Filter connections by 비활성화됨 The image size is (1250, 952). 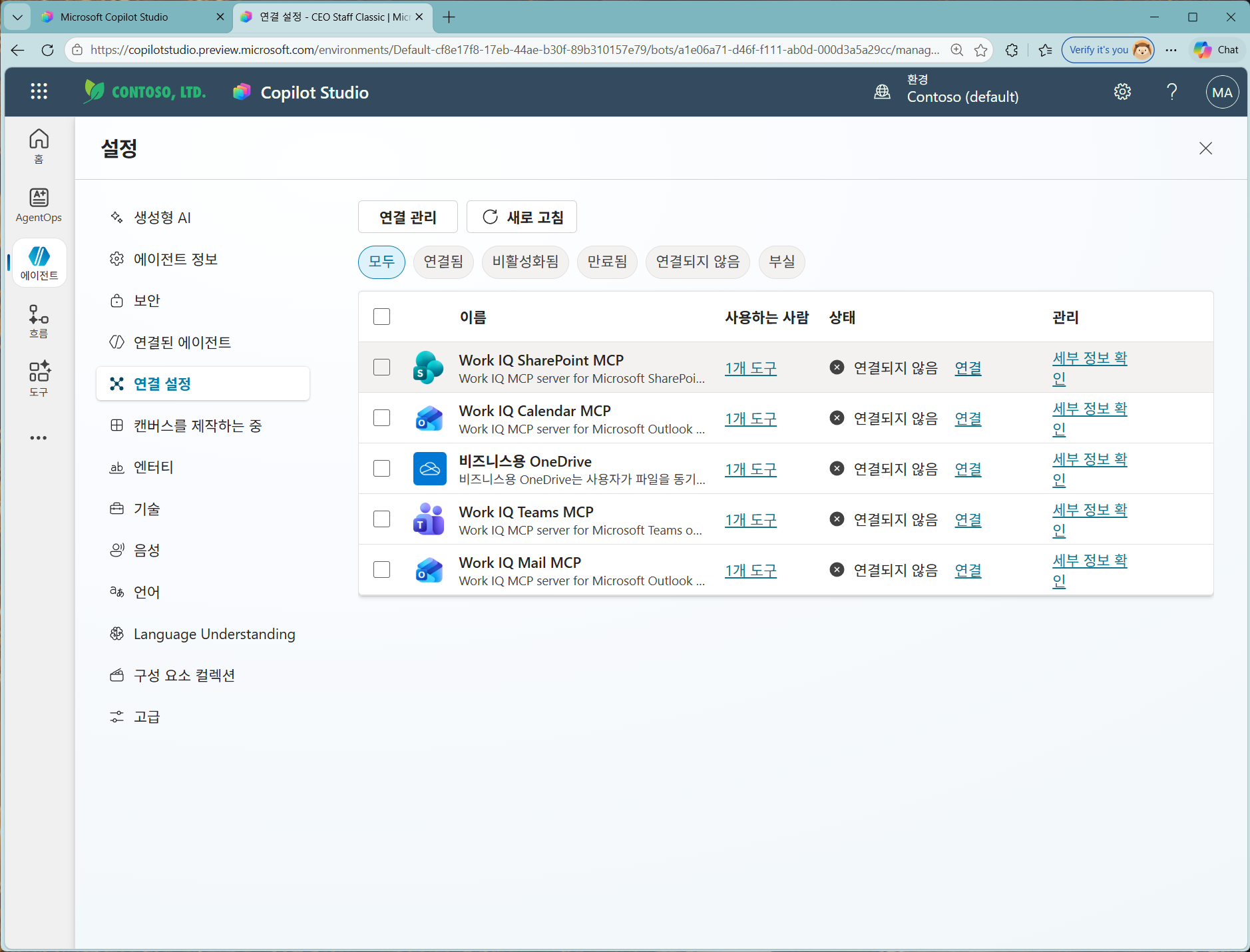tap(526, 262)
